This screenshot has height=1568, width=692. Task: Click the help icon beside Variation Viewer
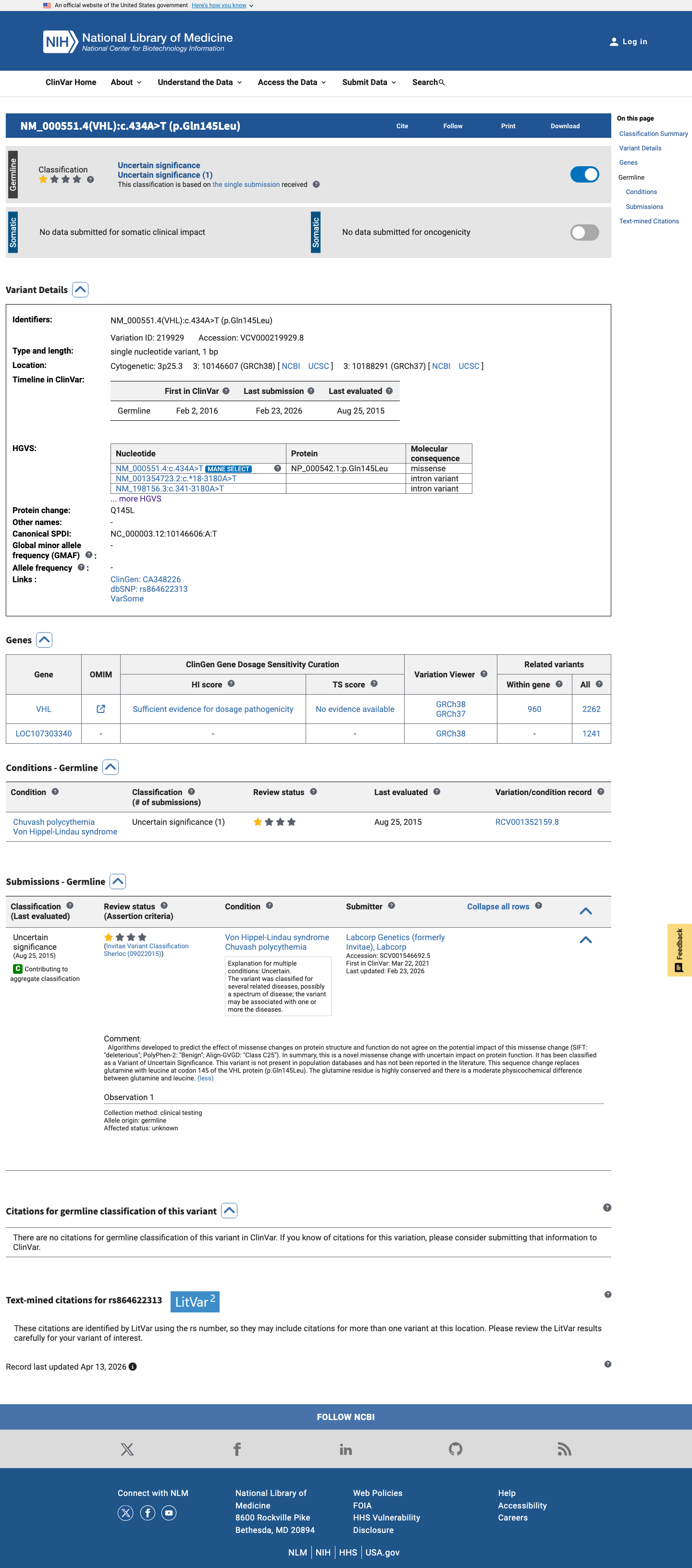coord(483,674)
